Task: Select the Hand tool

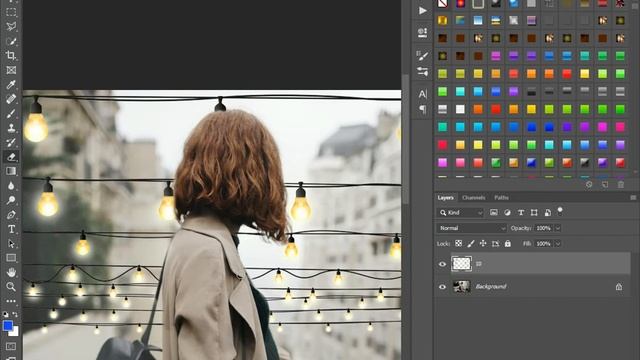Action: coord(11,272)
